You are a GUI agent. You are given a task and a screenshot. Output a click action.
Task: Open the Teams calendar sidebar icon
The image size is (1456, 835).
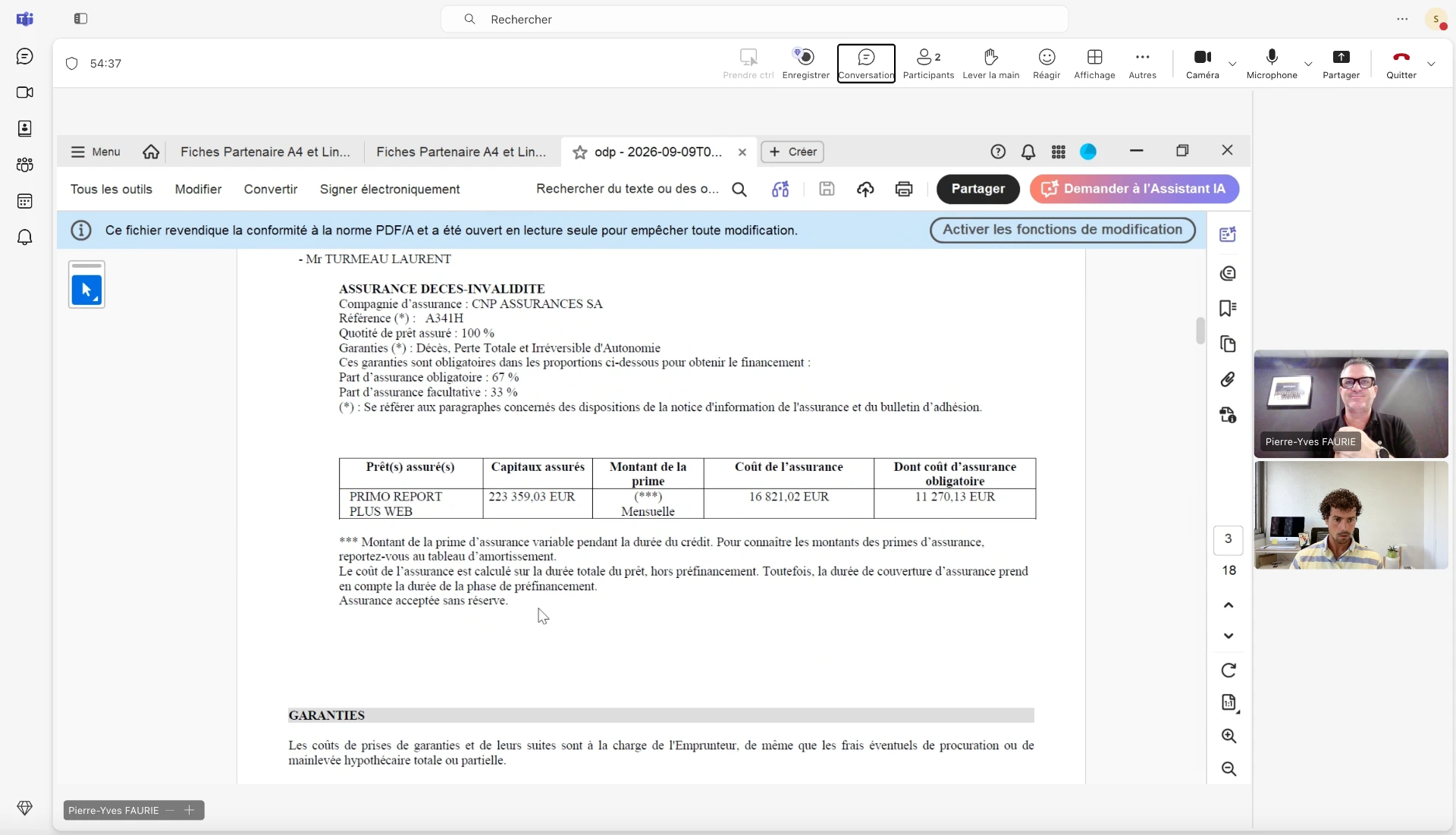(25, 201)
